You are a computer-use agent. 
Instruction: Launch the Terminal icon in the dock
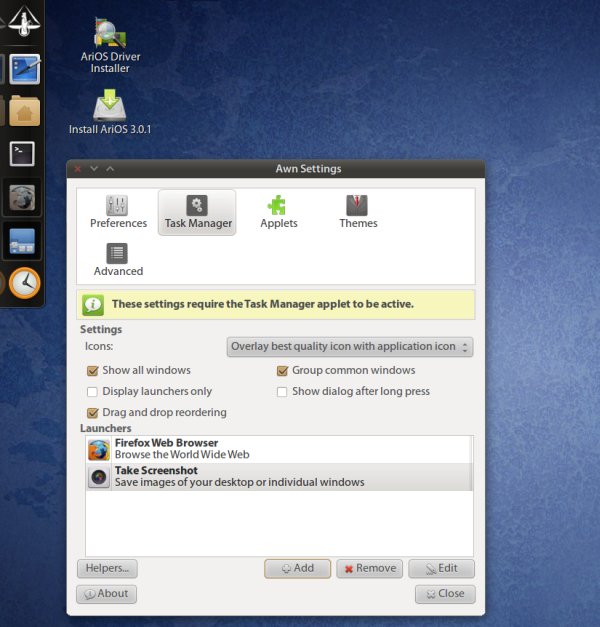point(22,154)
